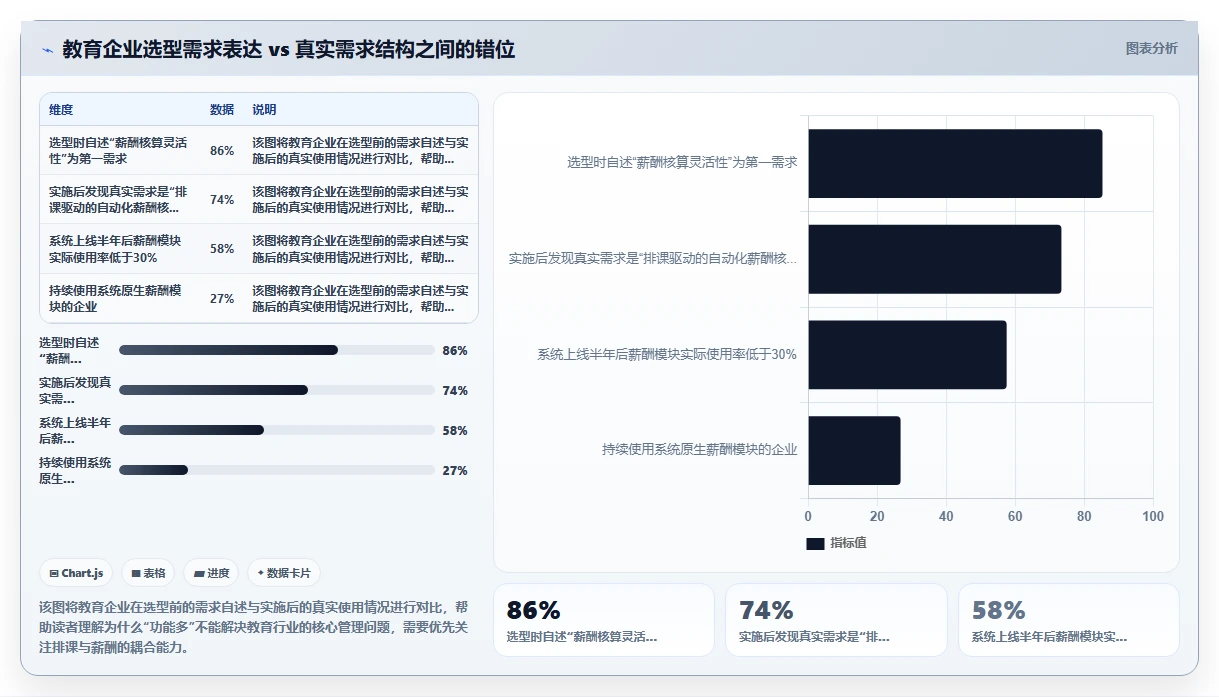Select the 数据卡片 tag chip
Image resolution: width=1219 pixels, height=697 pixels.
click(284, 573)
